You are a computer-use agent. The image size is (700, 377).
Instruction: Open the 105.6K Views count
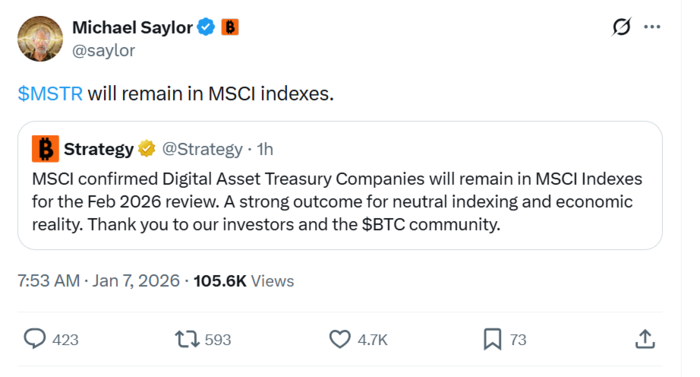pos(244,281)
